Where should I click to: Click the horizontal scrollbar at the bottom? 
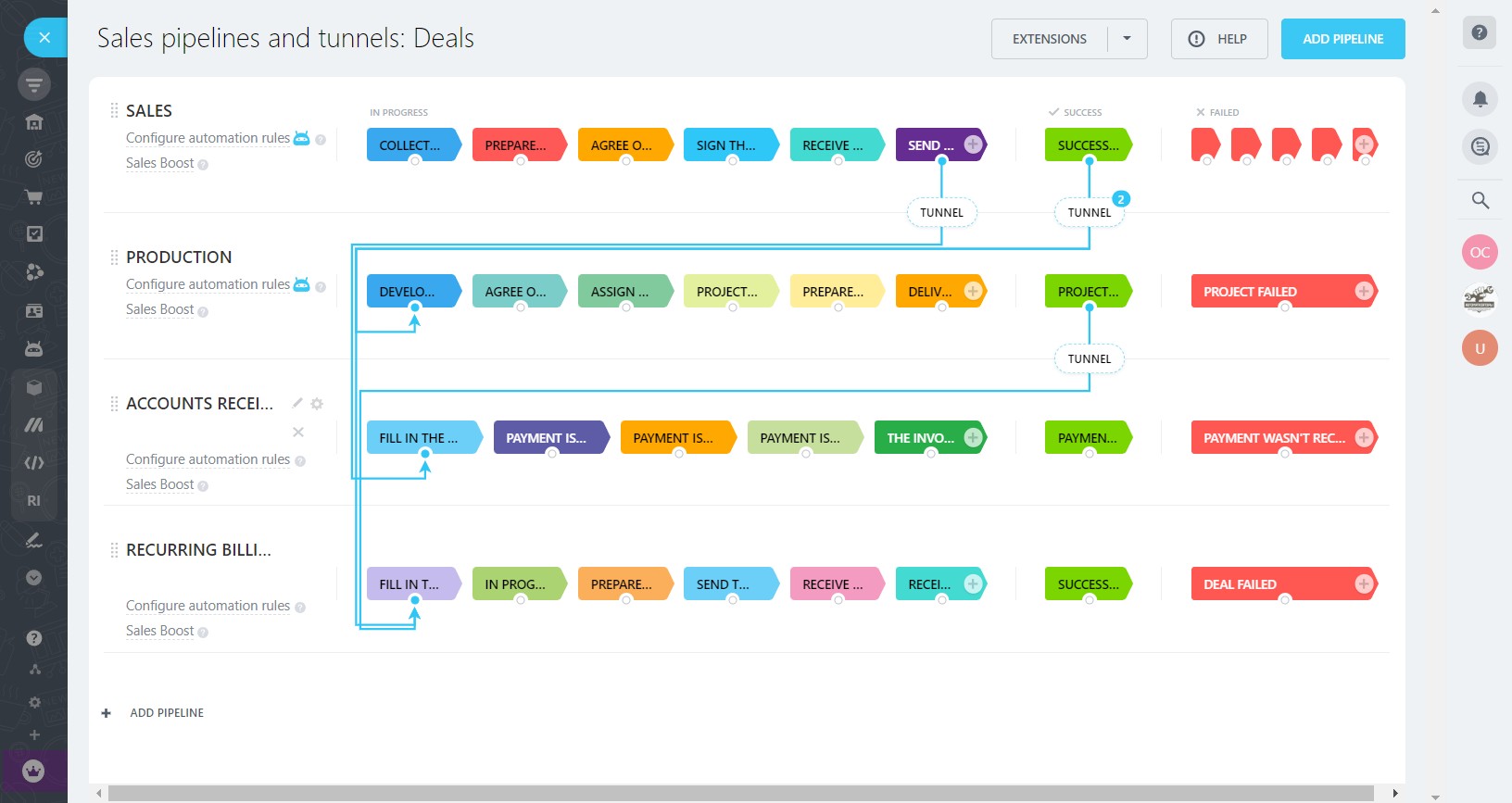(739, 794)
